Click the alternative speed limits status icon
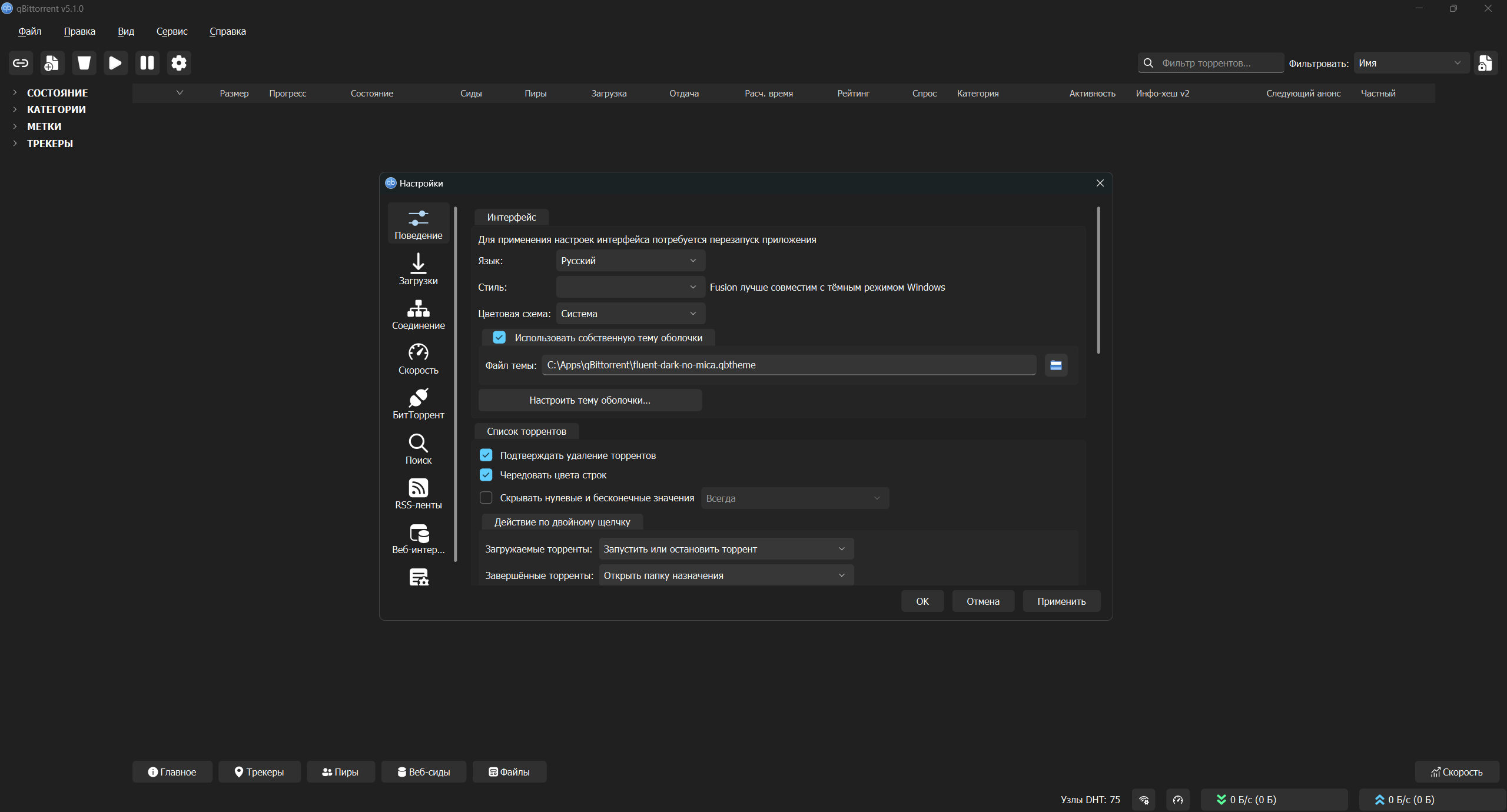 click(1178, 800)
